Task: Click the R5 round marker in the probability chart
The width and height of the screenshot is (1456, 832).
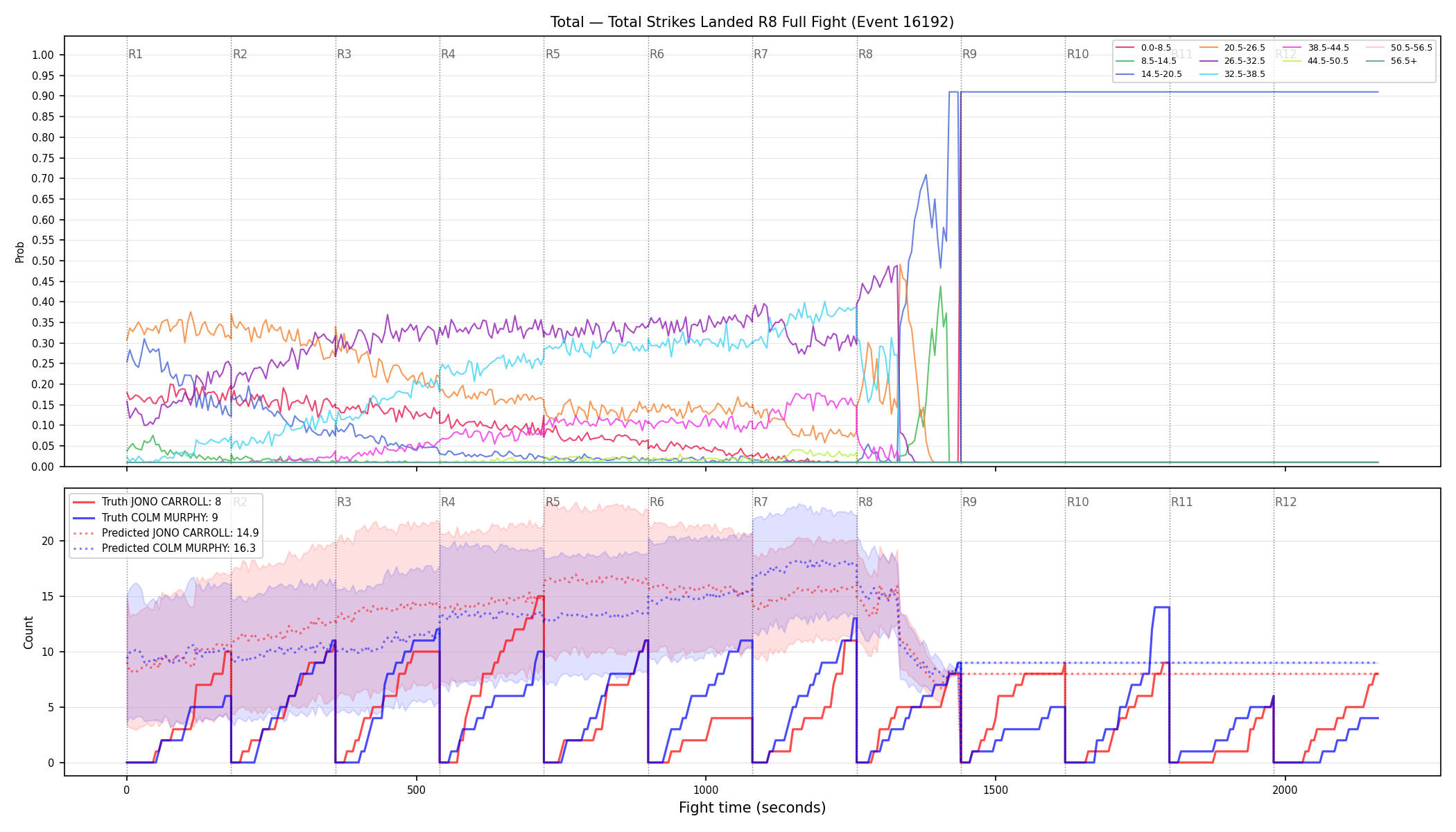Action: (x=553, y=54)
